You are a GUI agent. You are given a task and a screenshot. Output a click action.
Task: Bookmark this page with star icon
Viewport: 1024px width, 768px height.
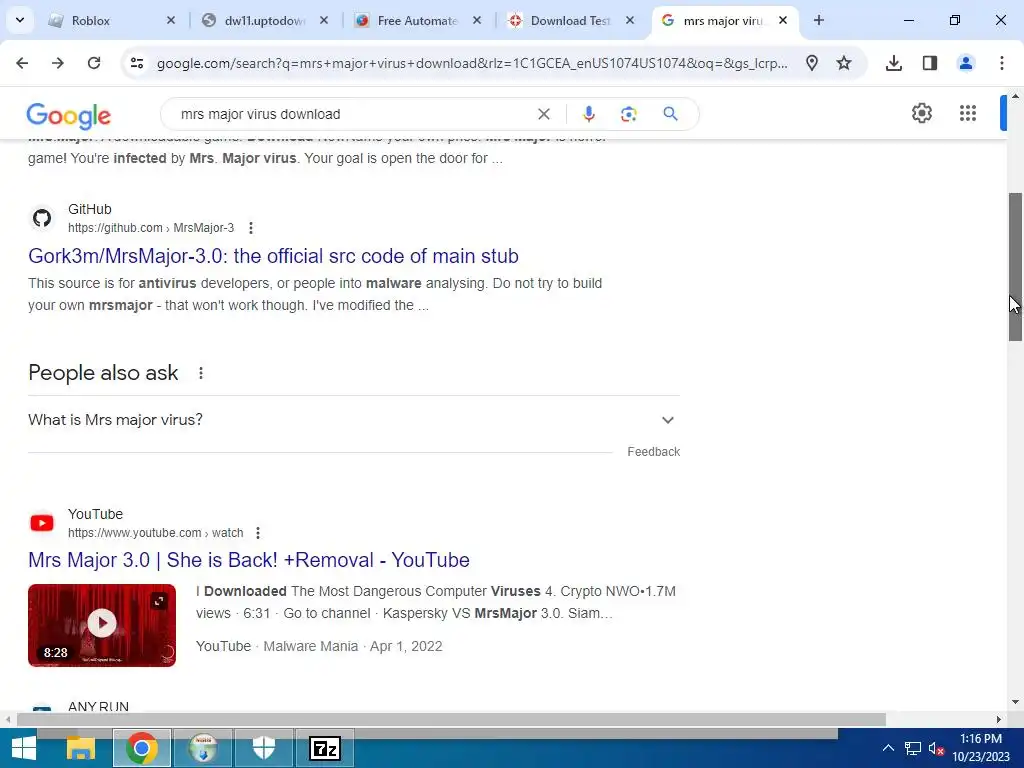844,63
